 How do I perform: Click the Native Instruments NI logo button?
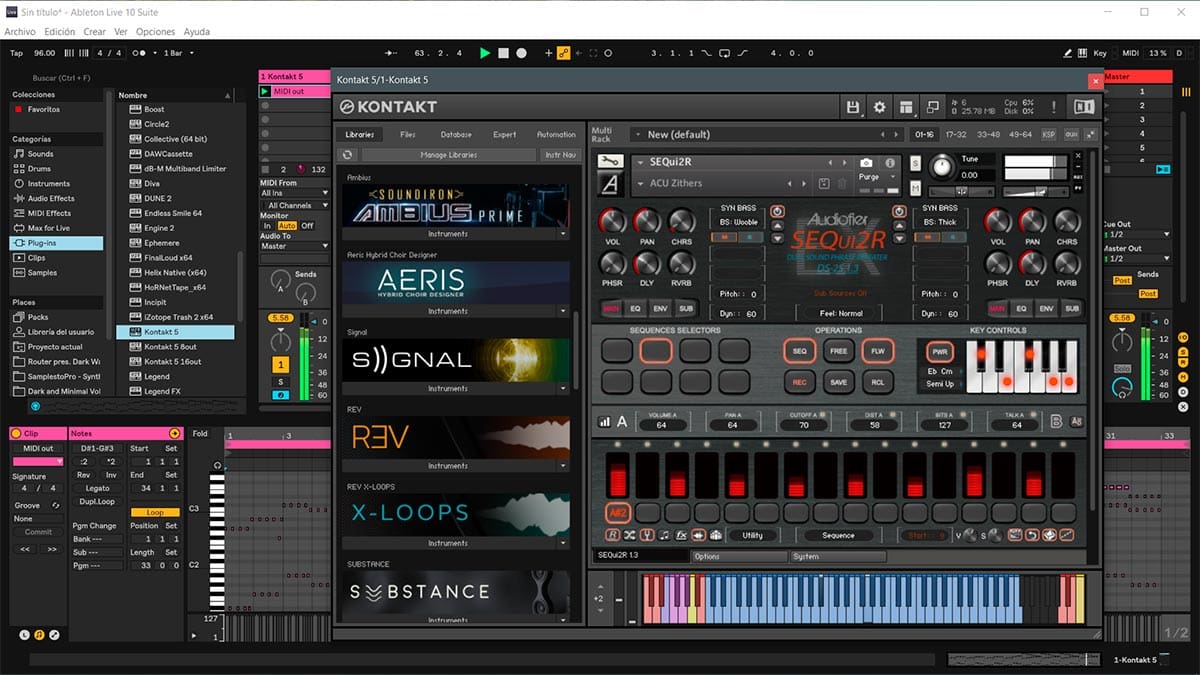tap(1083, 107)
